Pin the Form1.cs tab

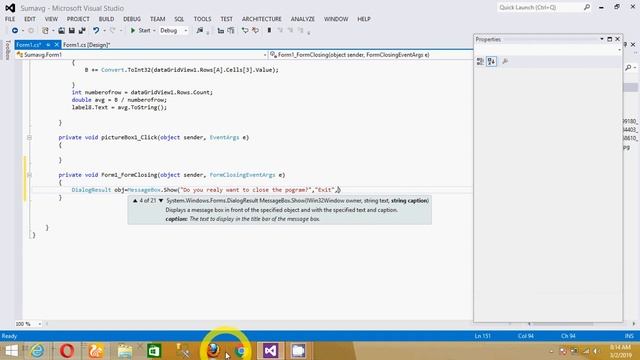[x=48, y=45]
